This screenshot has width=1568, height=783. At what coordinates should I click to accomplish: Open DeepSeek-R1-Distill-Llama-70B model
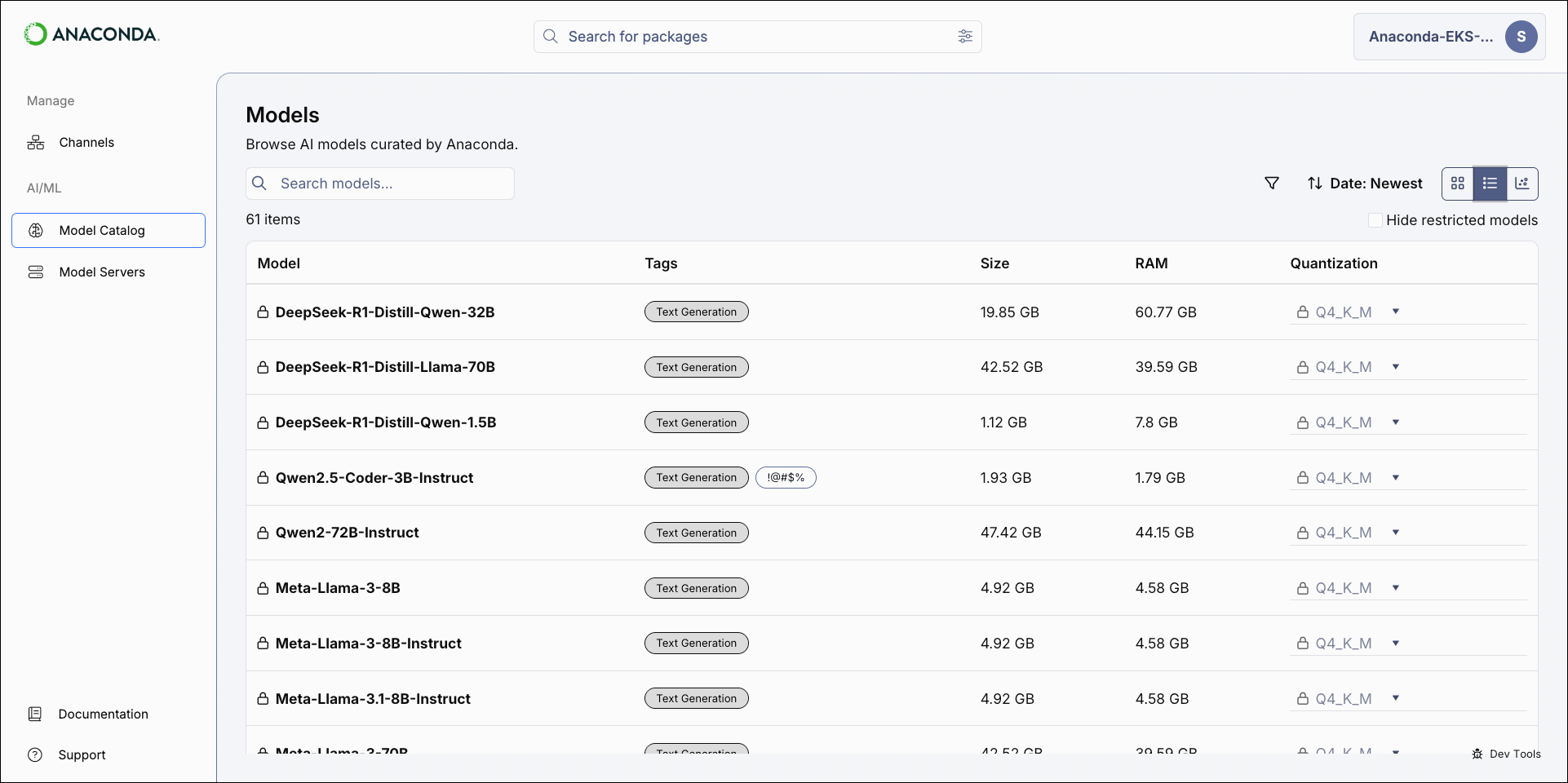tap(385, 367)
